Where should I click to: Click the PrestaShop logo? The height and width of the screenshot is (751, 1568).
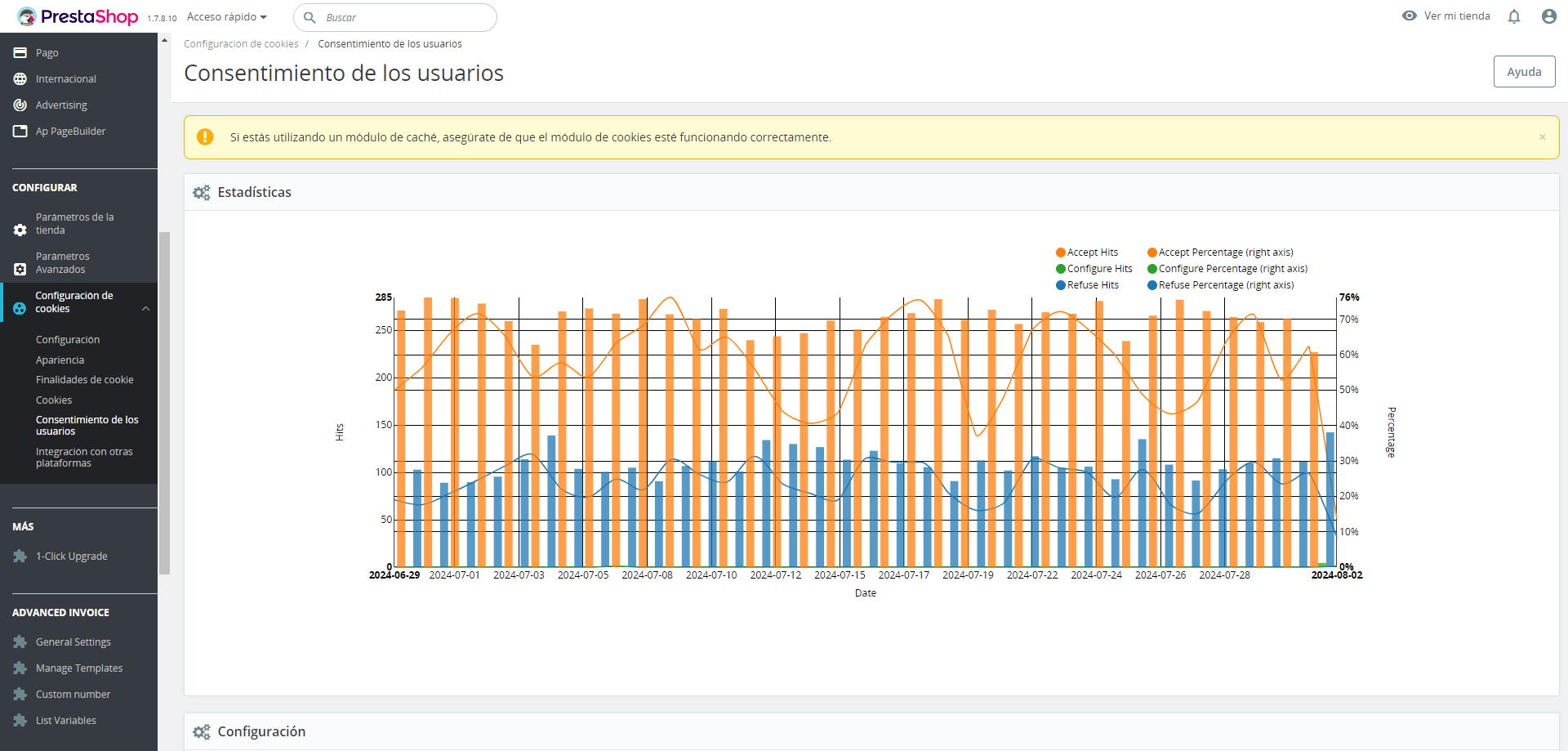[78, 16]
